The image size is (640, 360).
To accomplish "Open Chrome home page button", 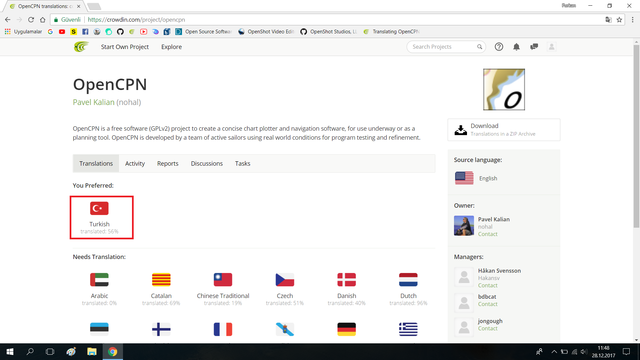I will [x=42, y=20].
